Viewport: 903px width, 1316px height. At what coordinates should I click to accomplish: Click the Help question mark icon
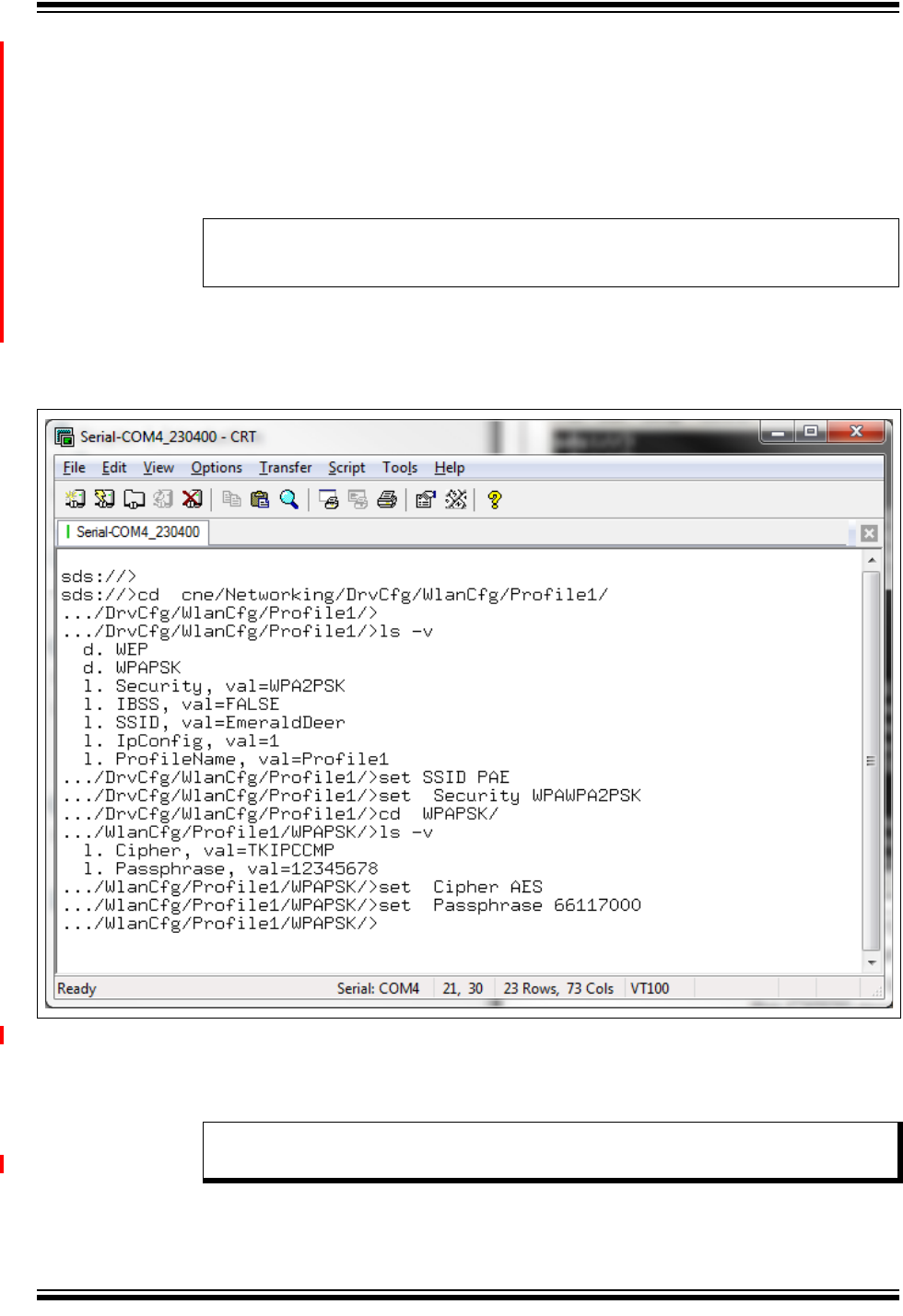coord(495,499)
